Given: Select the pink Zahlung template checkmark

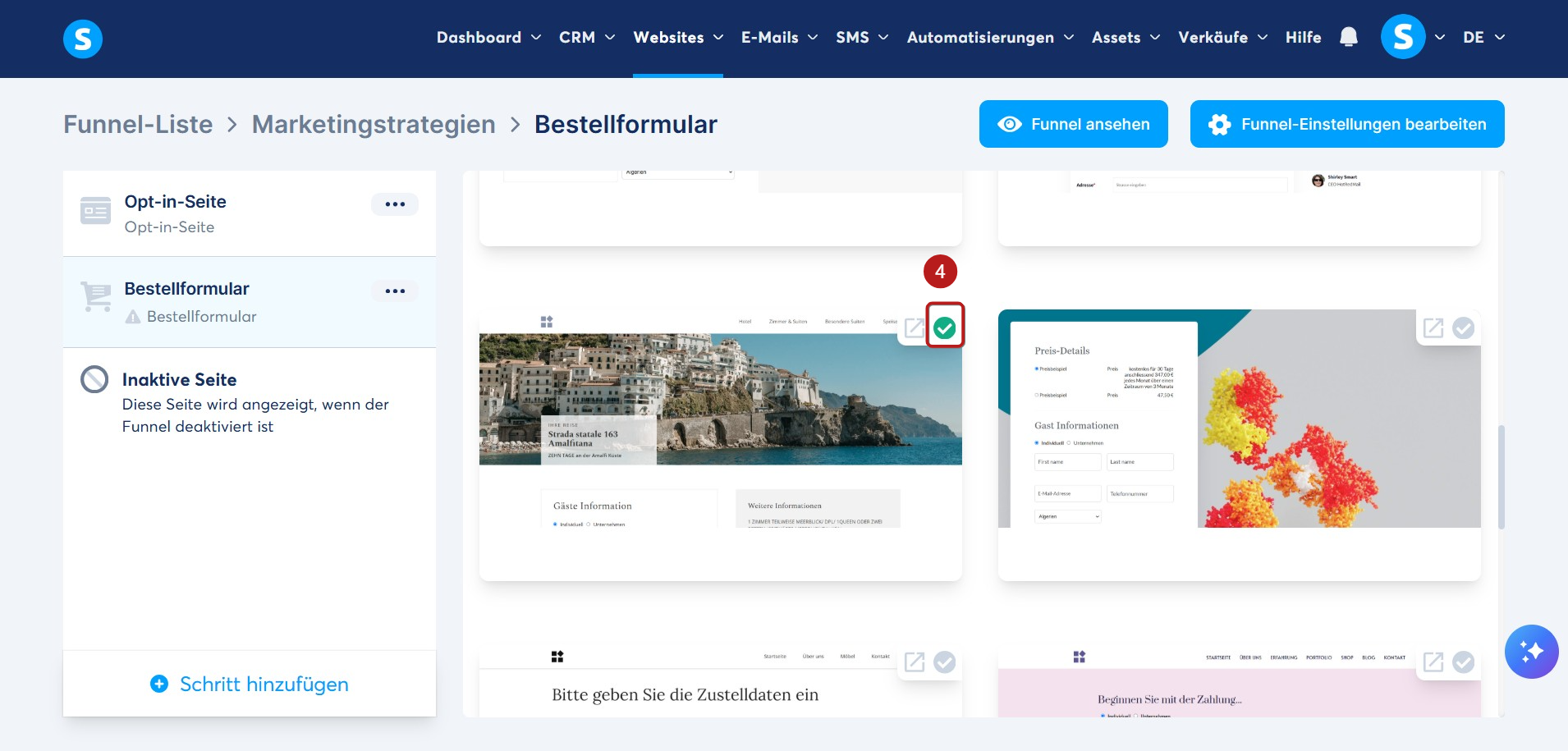Looking at the screenshot, I should [x=1464, y=662].
